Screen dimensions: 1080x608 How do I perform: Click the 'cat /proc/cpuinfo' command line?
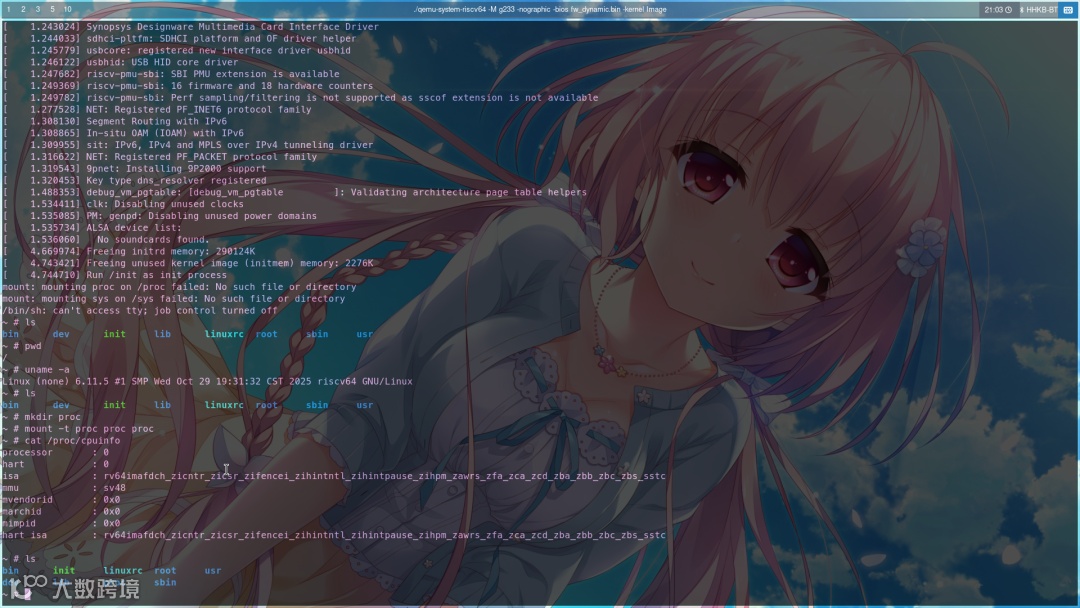61,441
